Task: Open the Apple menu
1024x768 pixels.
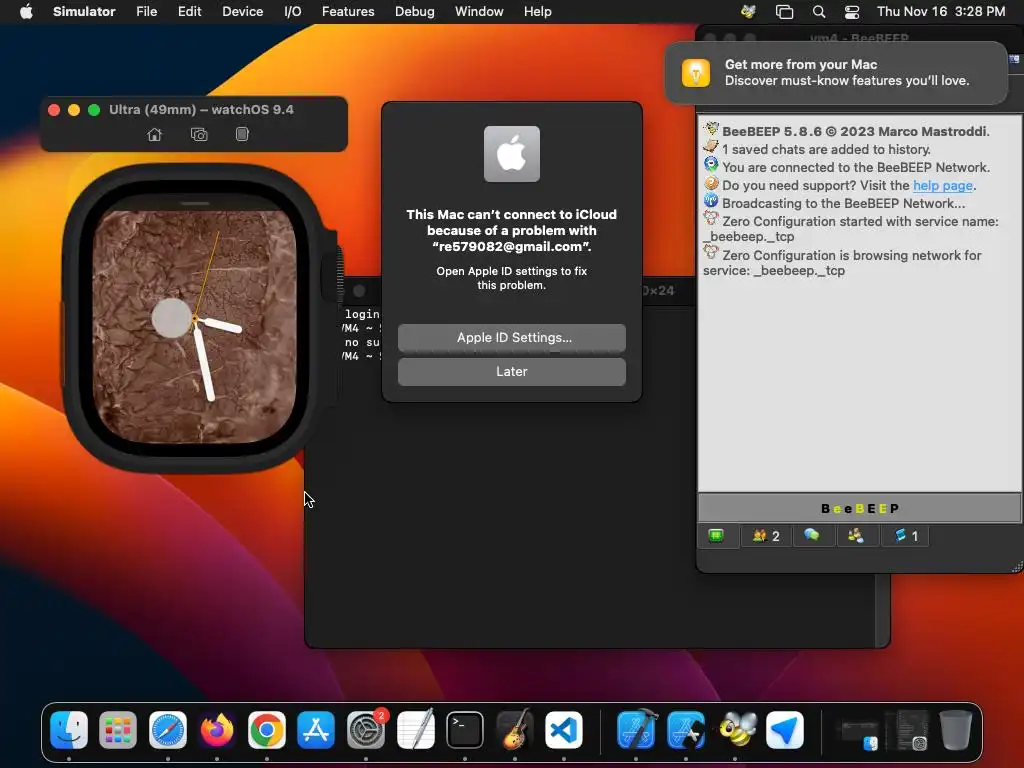Action: (26, 12)
